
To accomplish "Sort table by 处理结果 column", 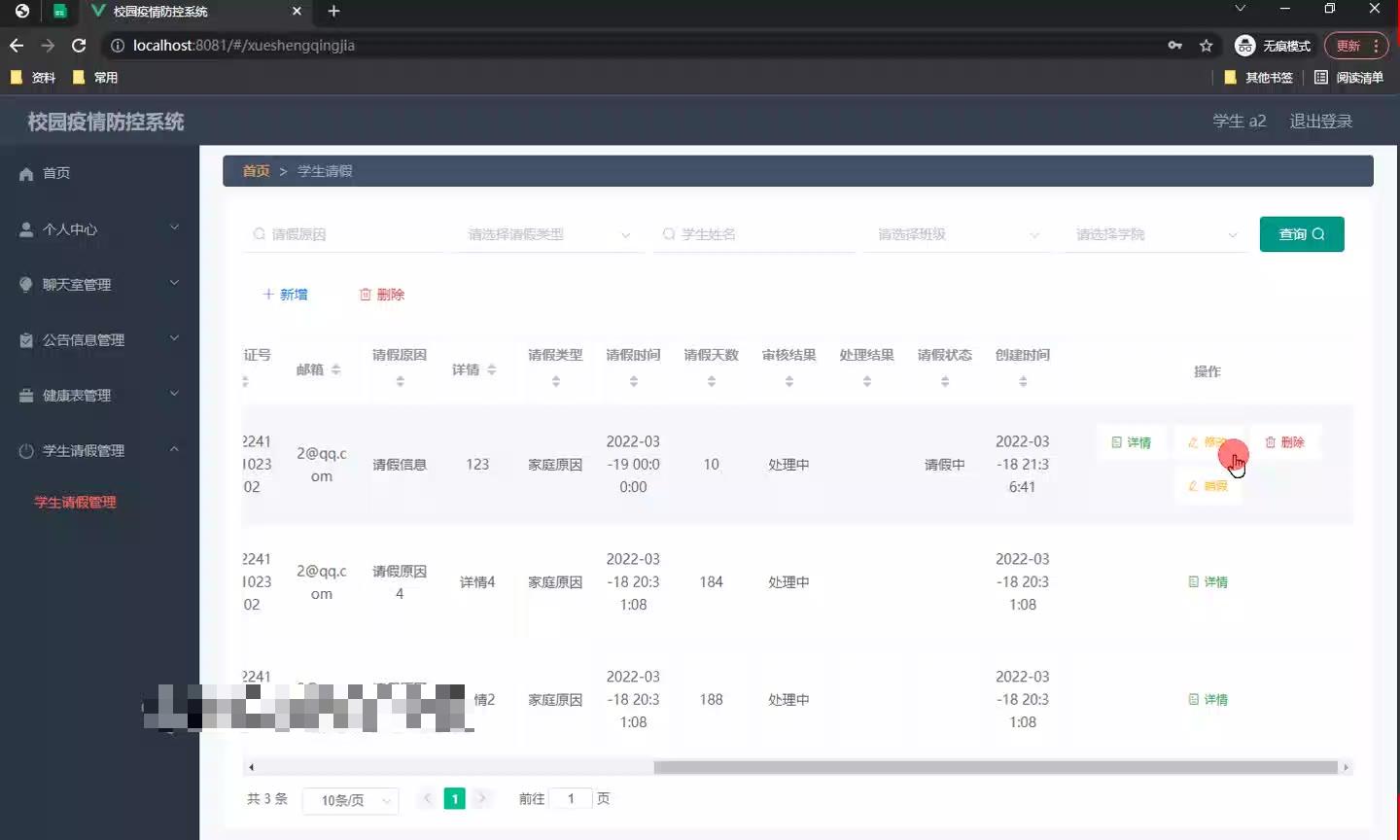I will 866,382.
